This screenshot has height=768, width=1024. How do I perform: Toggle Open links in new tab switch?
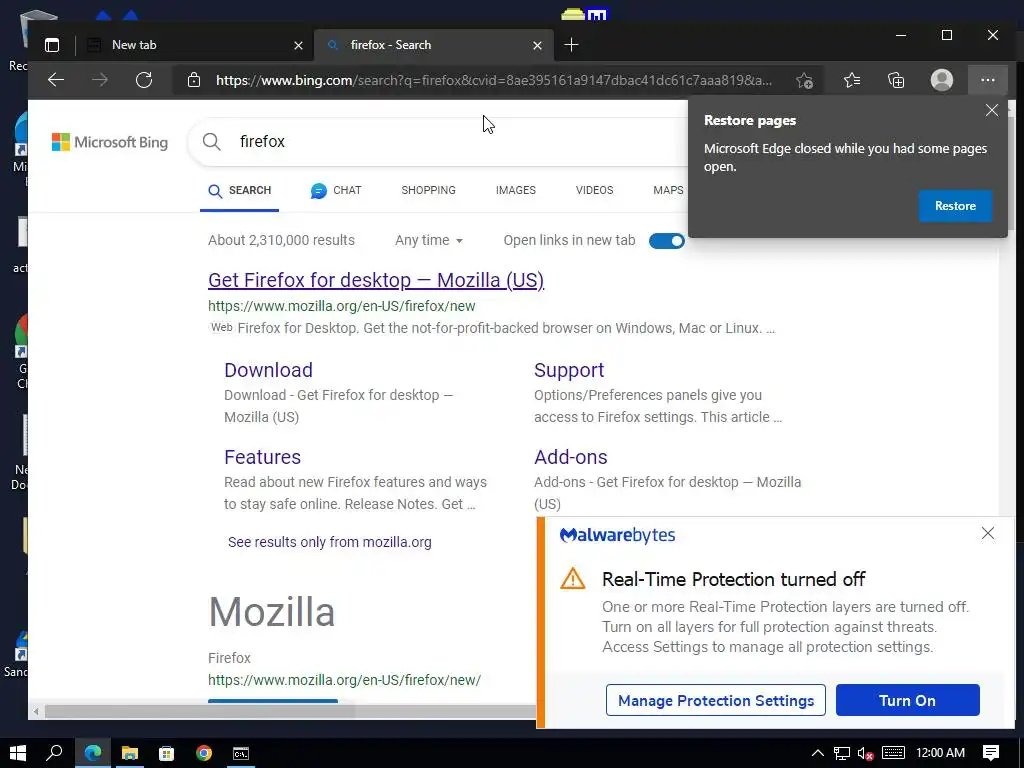point(667,241)
